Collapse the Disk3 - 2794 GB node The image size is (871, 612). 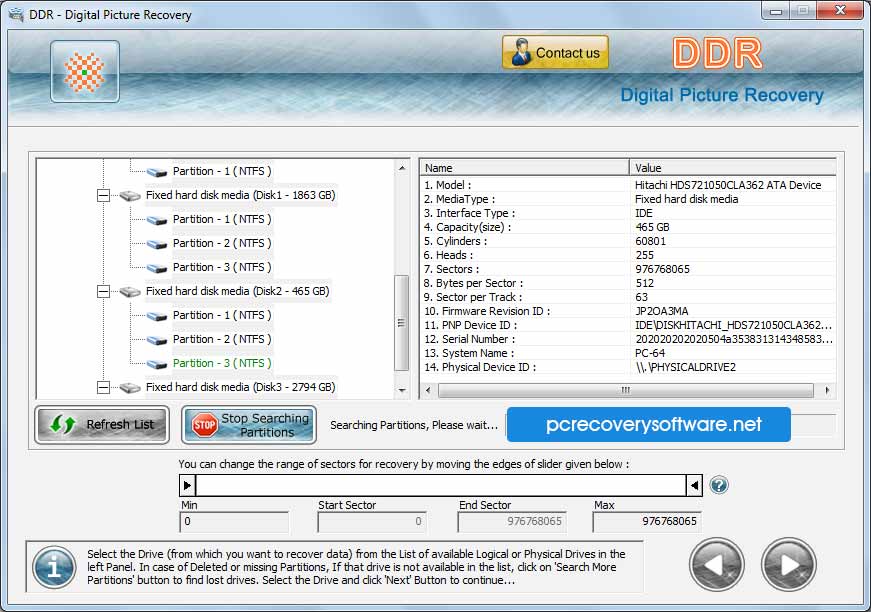[x=103, y=388]
